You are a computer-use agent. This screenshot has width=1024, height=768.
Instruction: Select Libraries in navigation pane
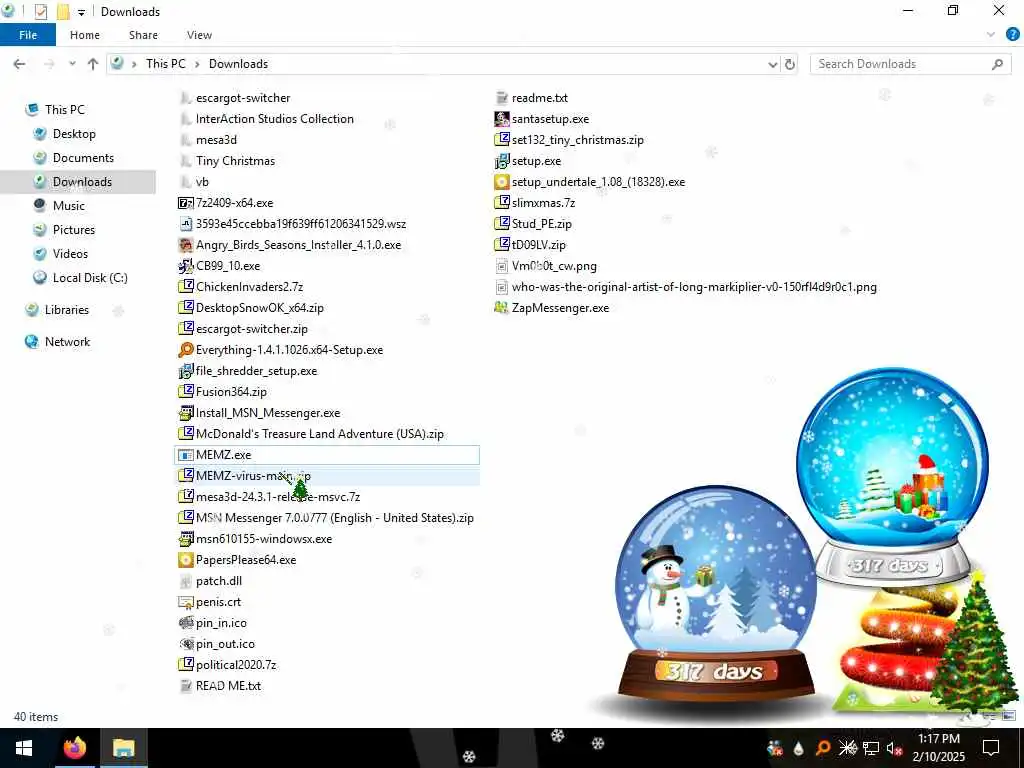[67, 310]
